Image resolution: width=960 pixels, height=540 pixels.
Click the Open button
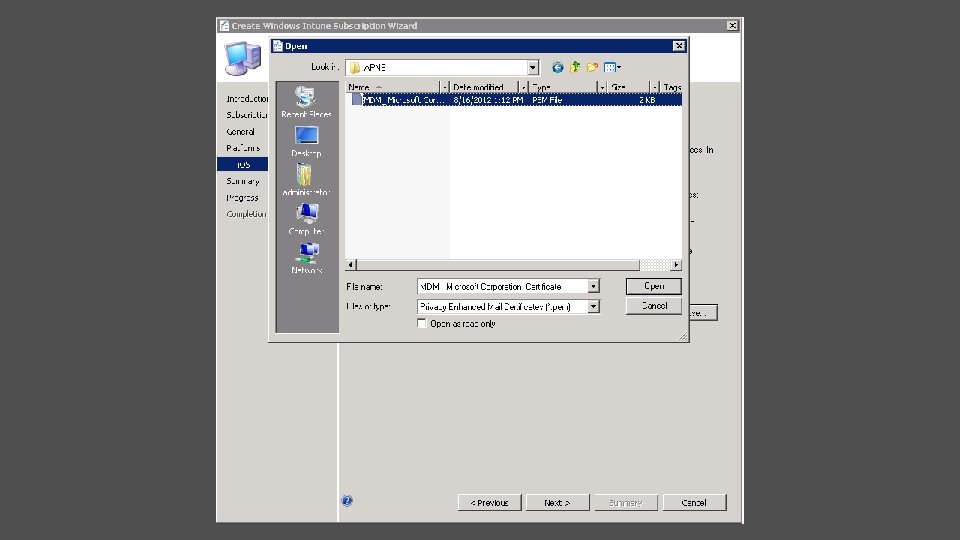coord(654,286)
